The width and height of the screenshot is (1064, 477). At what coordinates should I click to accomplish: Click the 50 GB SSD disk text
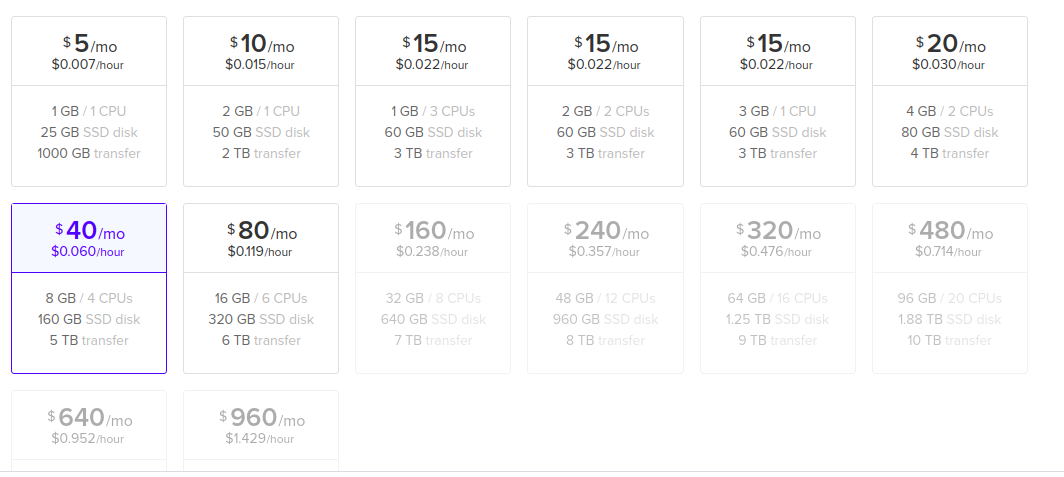click(x=260, y=132)
